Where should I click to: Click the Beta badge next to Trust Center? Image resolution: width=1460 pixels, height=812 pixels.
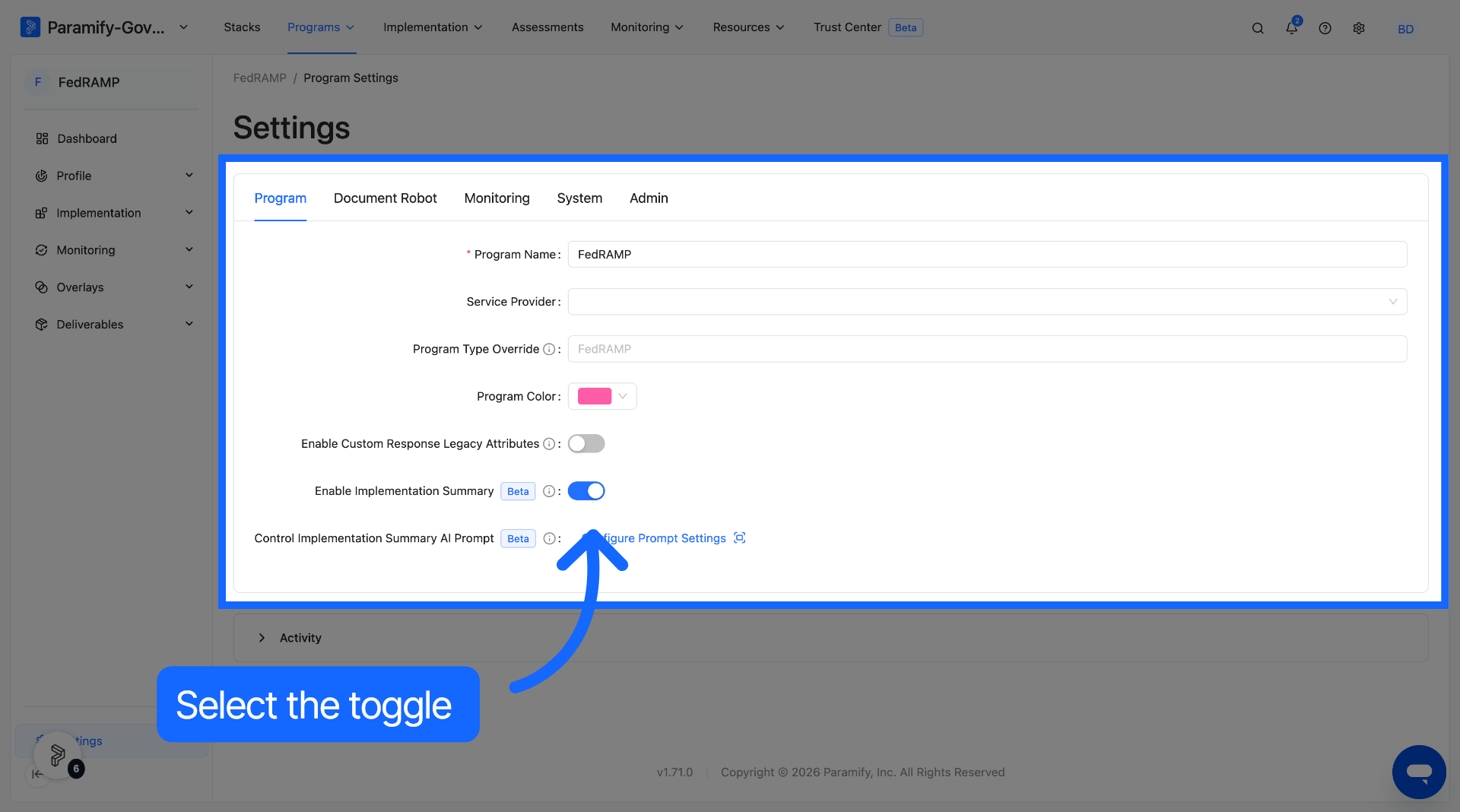coord(906,28)
